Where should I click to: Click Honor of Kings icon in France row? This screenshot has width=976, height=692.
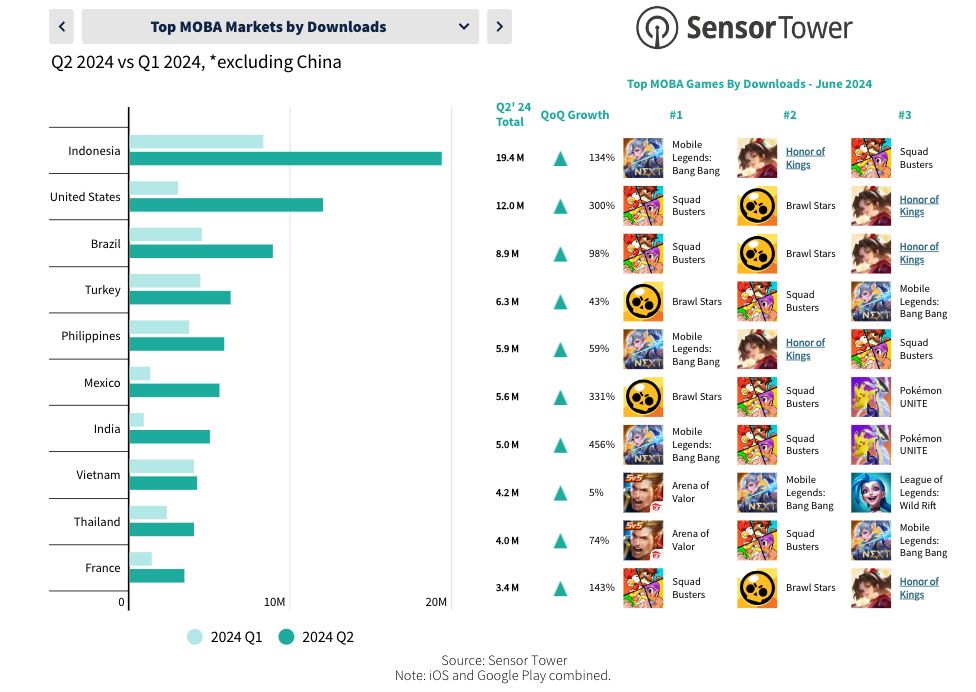pyautogui.click(x=871, y=588)
